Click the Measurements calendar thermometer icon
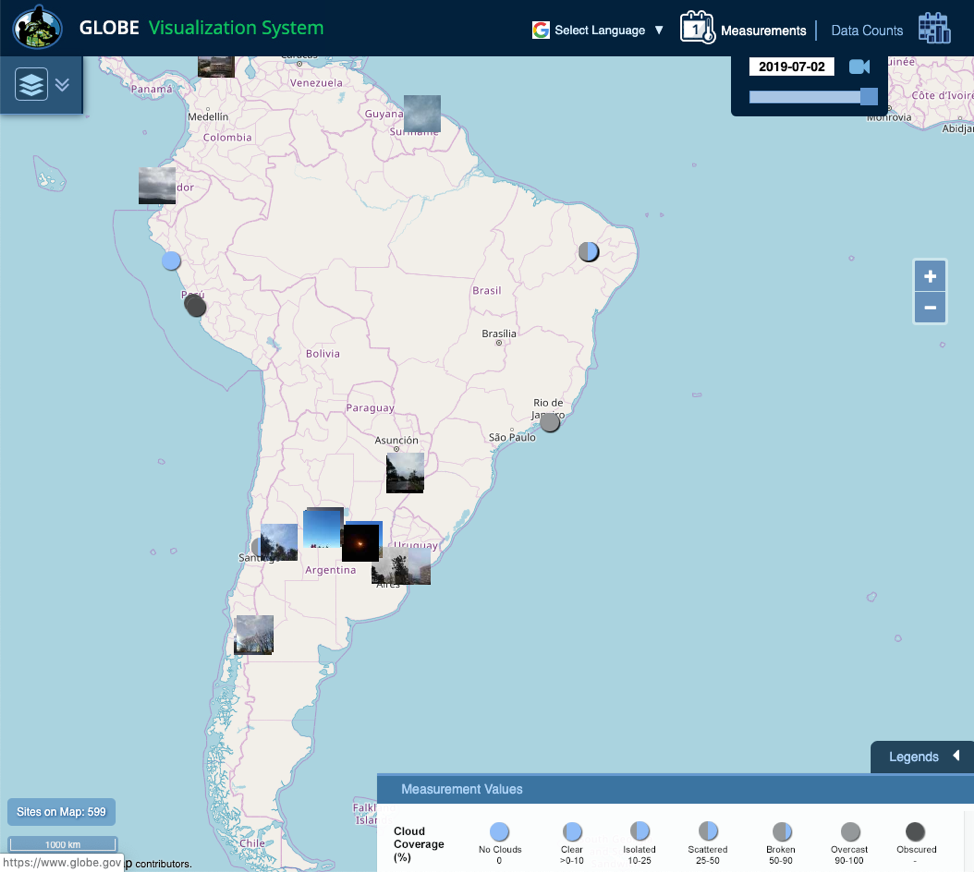974x872 pixels. pyautogui.click(x=697, y=27)
